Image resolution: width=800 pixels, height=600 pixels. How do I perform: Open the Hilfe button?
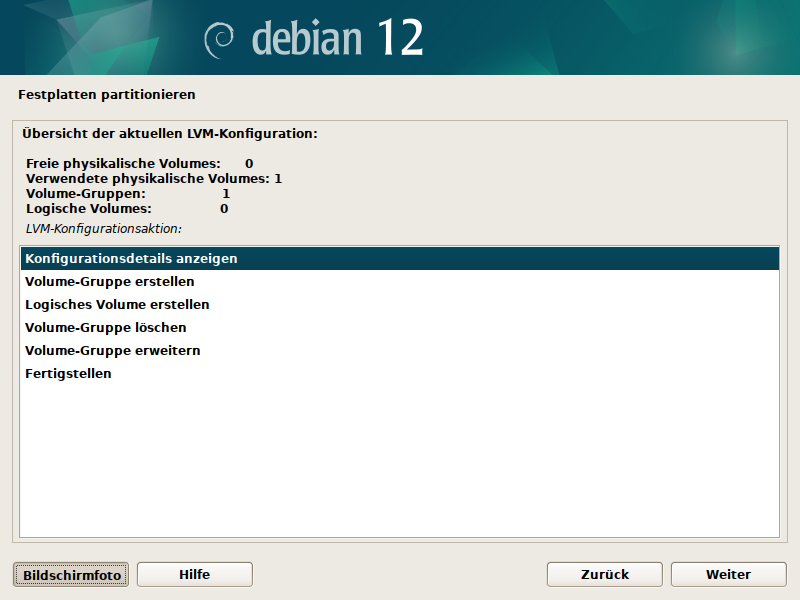[x=194, y=574]
